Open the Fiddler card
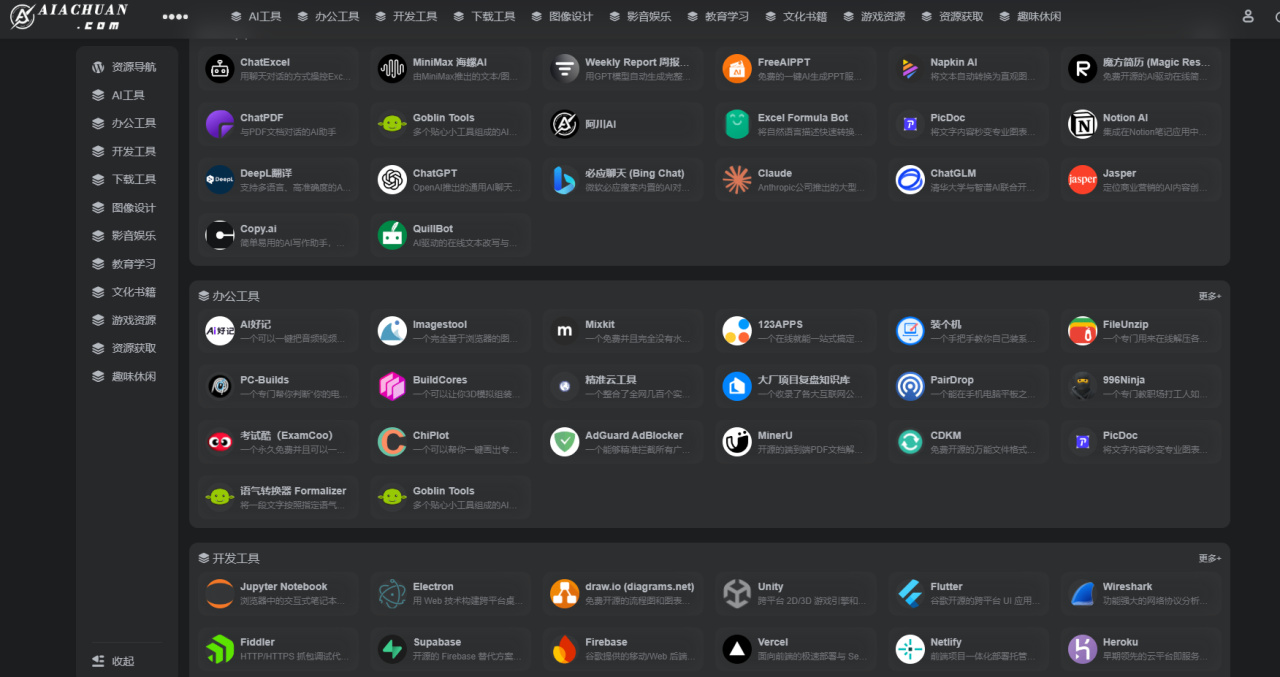Image resolution: width=1280 pixels, height=677 pixels. (x=277, y=649)
